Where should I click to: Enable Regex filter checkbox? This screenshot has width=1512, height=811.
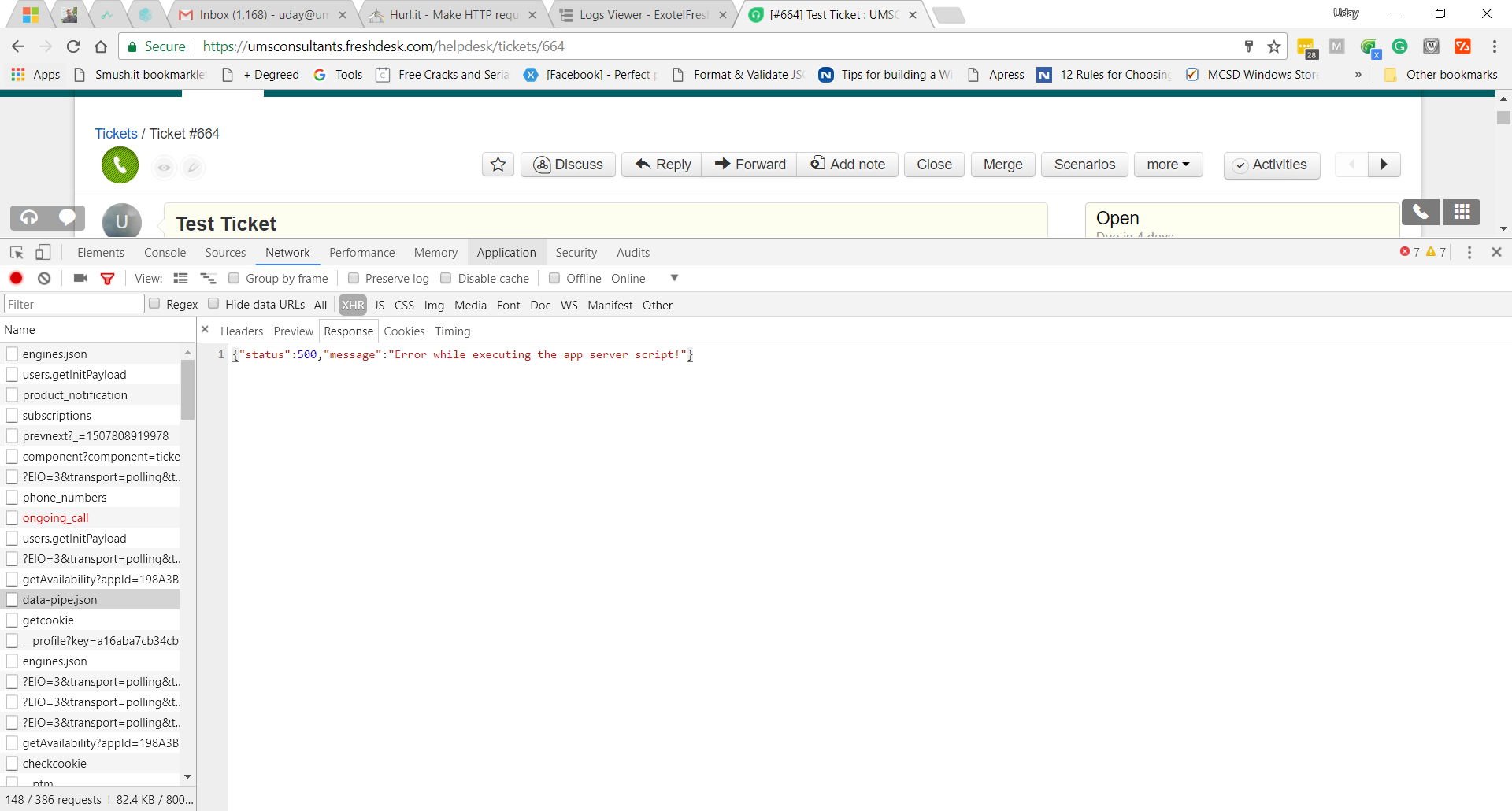click(x=154, y=304)
